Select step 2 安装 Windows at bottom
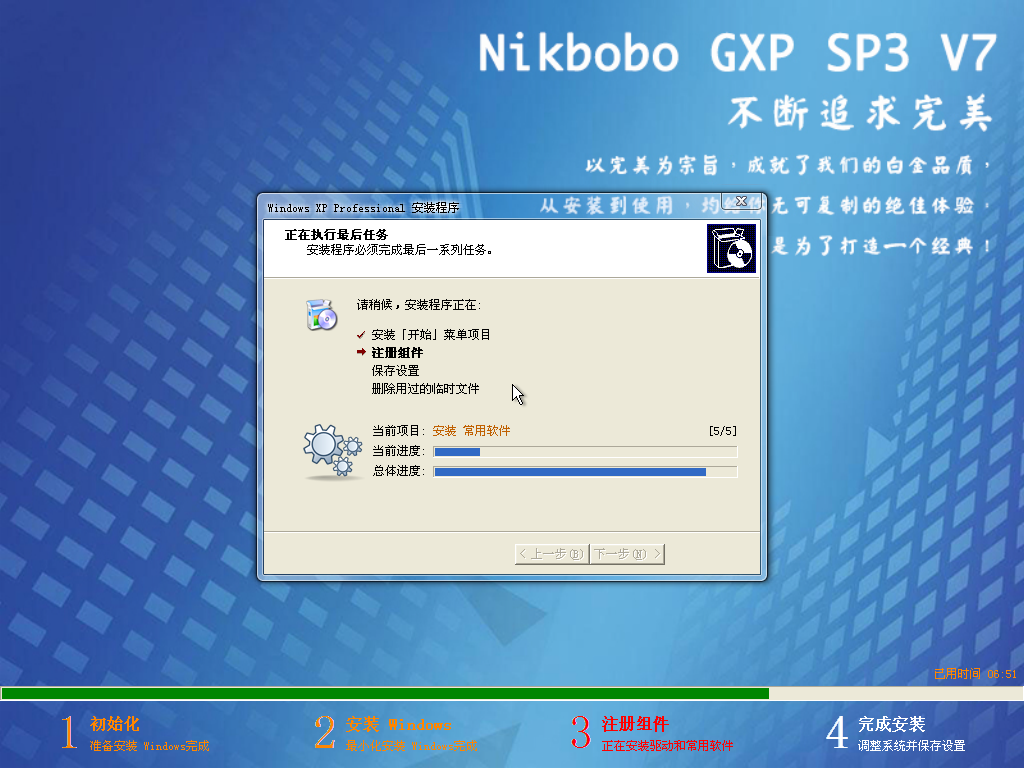 (x=396, y=733)
